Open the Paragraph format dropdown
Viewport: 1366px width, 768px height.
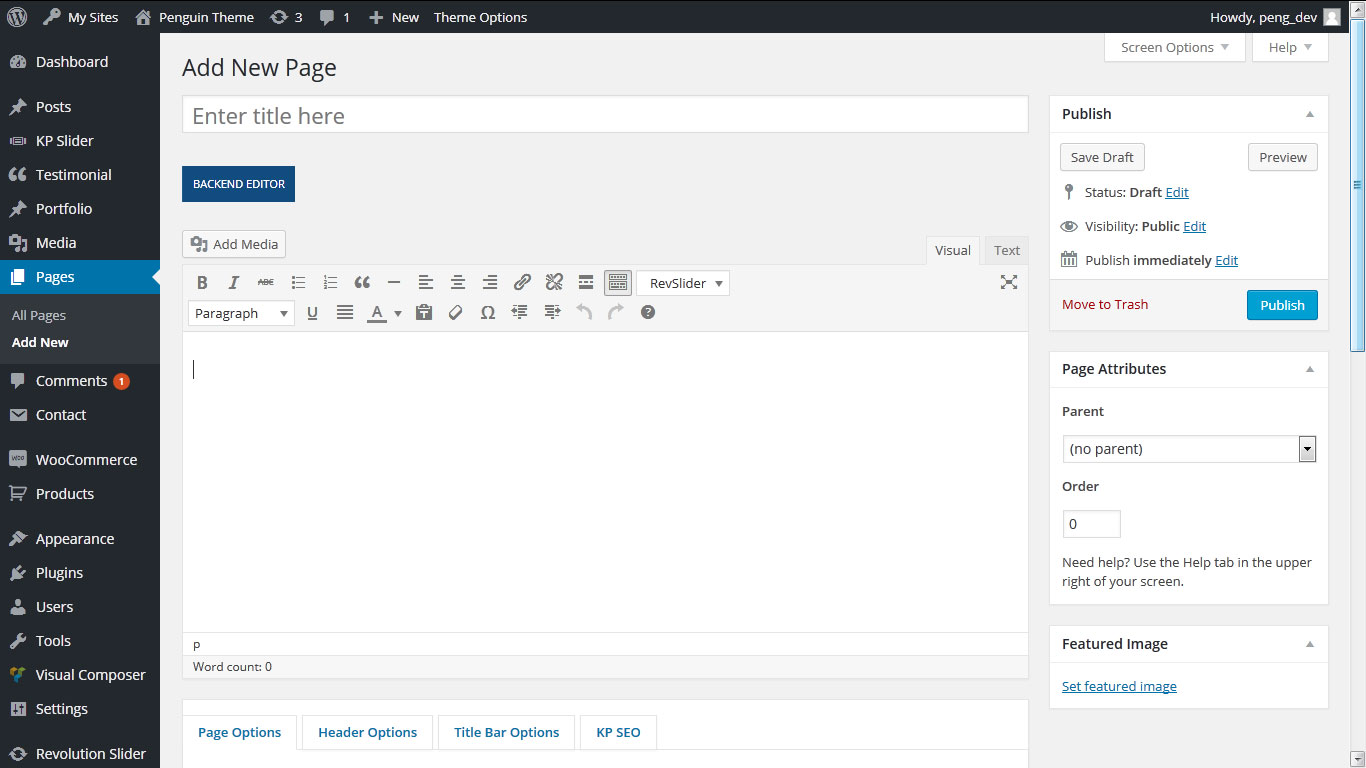(241, 314)
